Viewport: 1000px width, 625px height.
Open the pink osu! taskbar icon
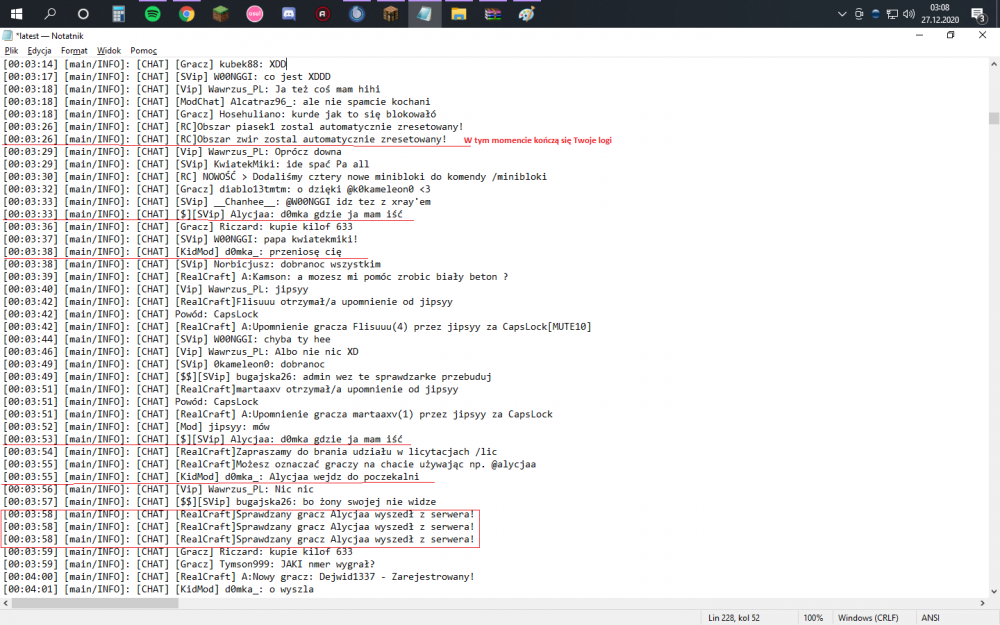click(x=255, y=14)
